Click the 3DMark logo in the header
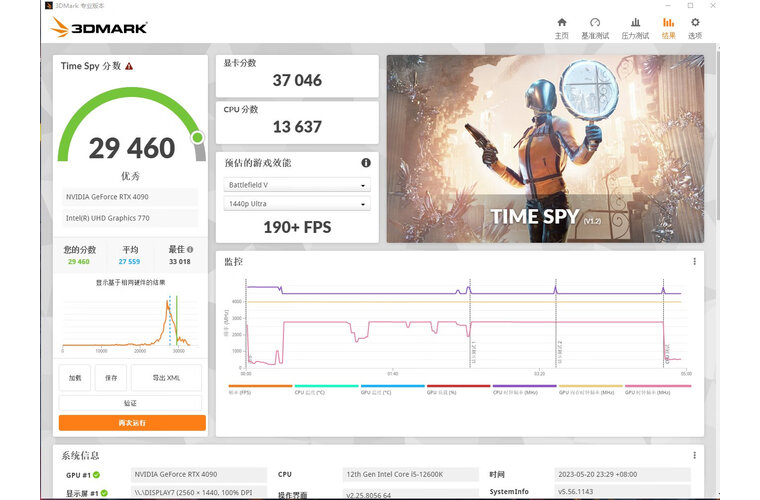This screenshot has width=760, height=500. click(99, 28)
